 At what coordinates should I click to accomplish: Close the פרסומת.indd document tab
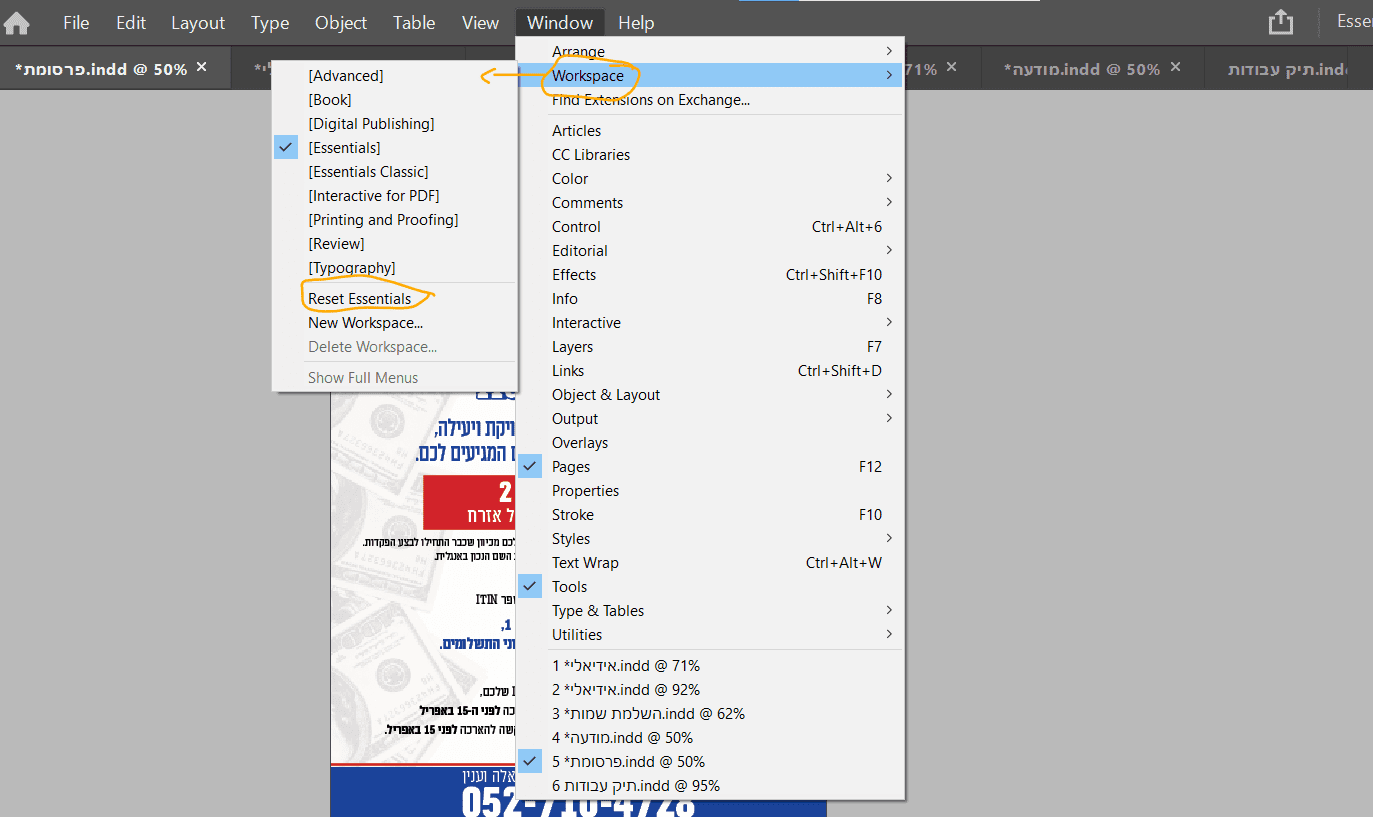click(202, 67)
